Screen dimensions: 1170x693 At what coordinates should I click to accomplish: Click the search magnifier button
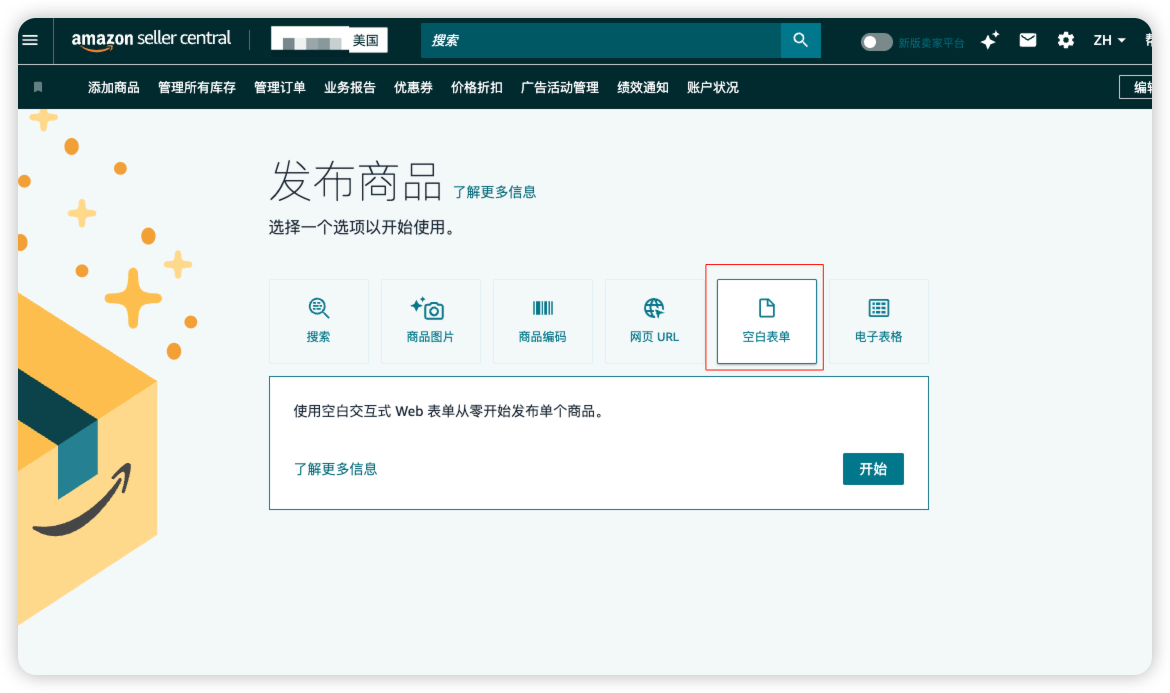[801, 40]
